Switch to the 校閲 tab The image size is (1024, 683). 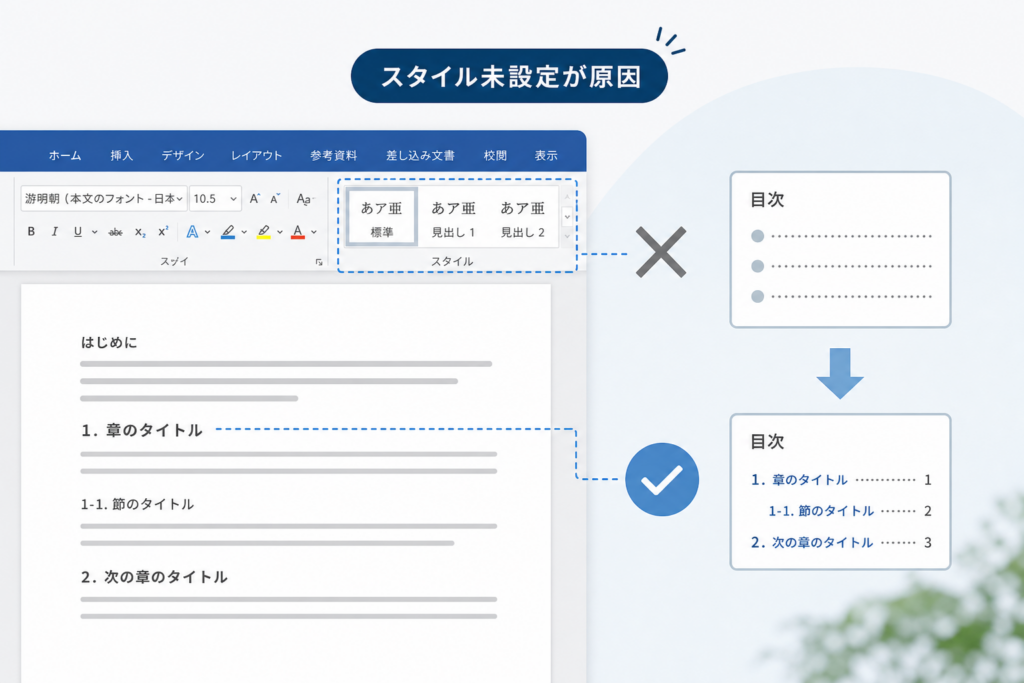(x=495, y=155)
